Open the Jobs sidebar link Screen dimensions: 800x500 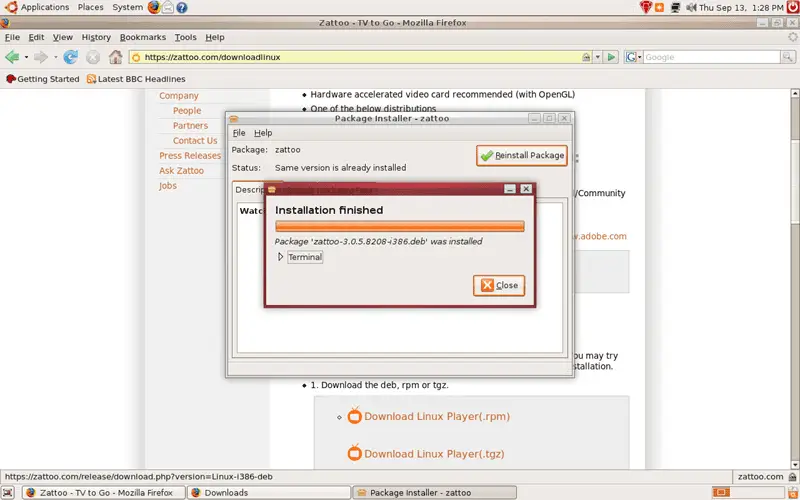[167, 186]
